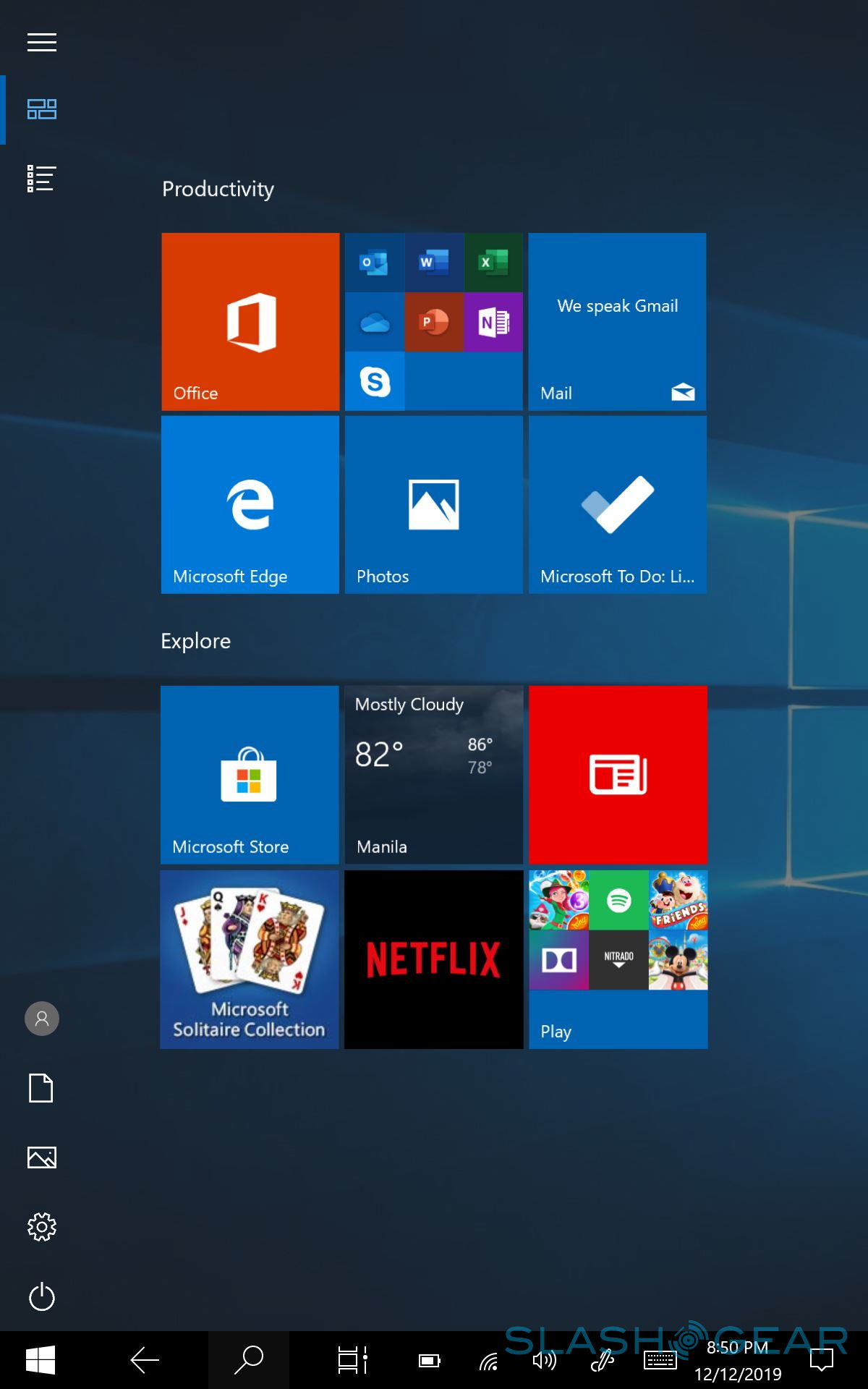Open the user account menu
Screen dimensions: 868x1389
[42, 1019]
